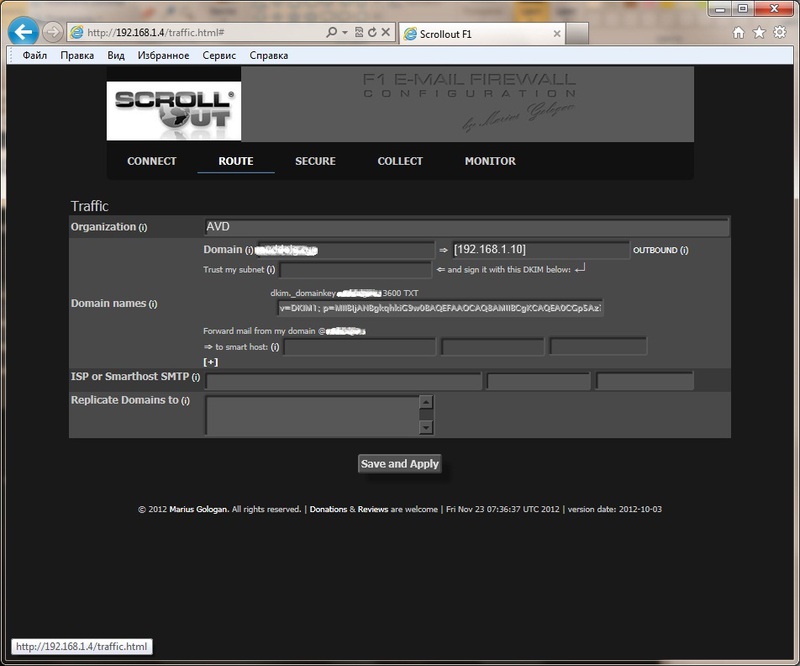Image resolution: width=800 pixels, height=666 pixels.
Task: Open the address bar dropdown arrow
Action: click(345, 32)
